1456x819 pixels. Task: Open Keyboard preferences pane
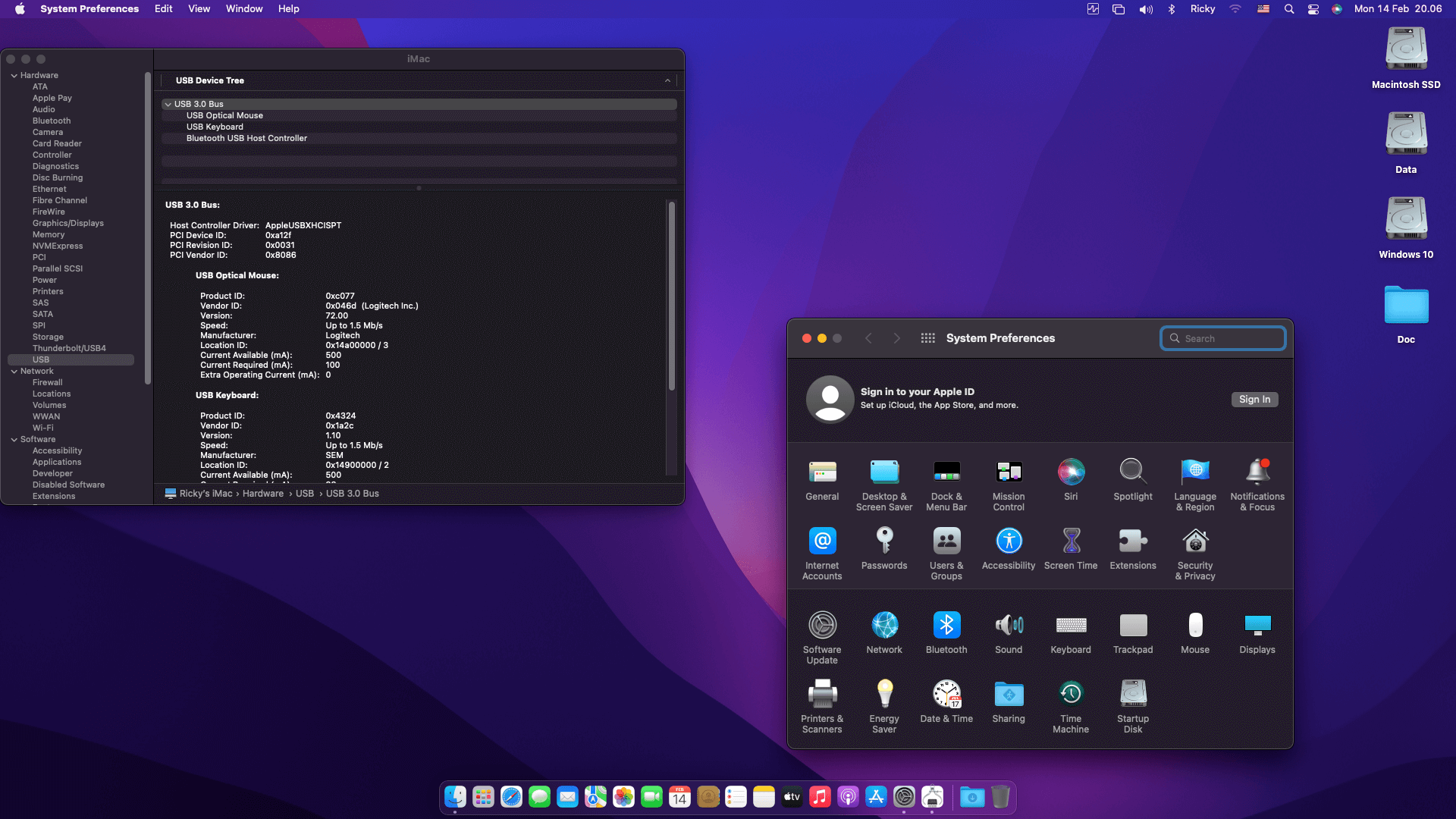(1071, 633)
